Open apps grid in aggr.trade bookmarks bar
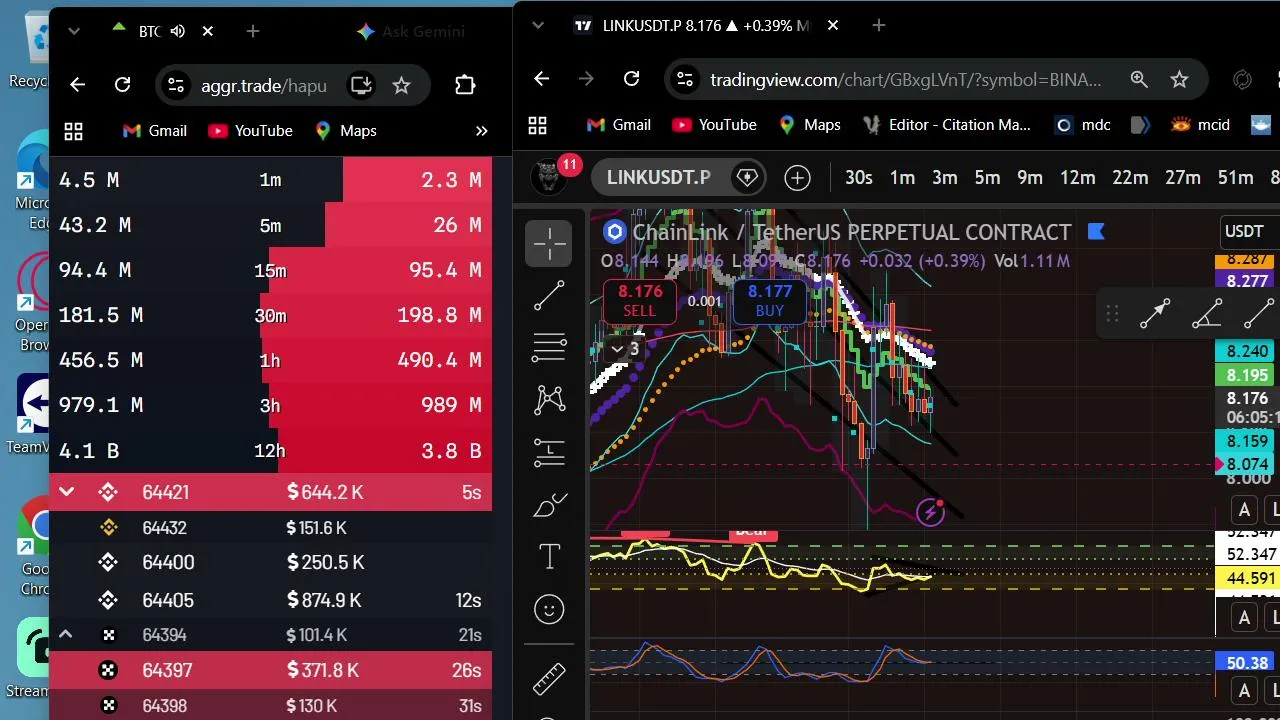 tap(73, 131)
